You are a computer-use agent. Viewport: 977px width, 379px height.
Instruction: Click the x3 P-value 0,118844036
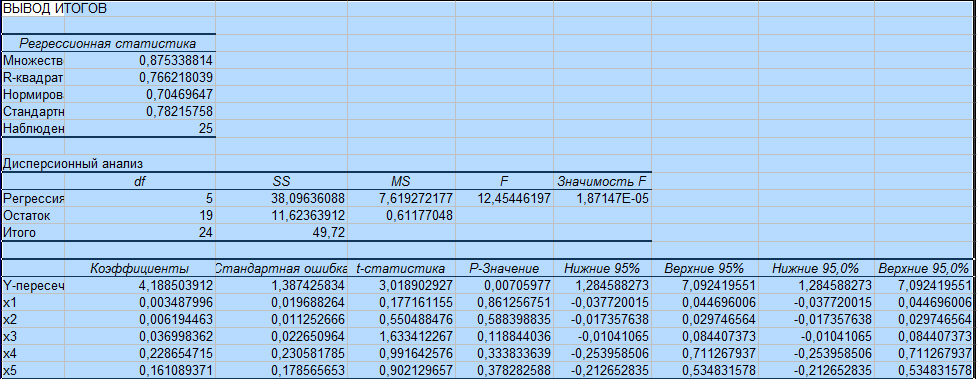point(515,337)
